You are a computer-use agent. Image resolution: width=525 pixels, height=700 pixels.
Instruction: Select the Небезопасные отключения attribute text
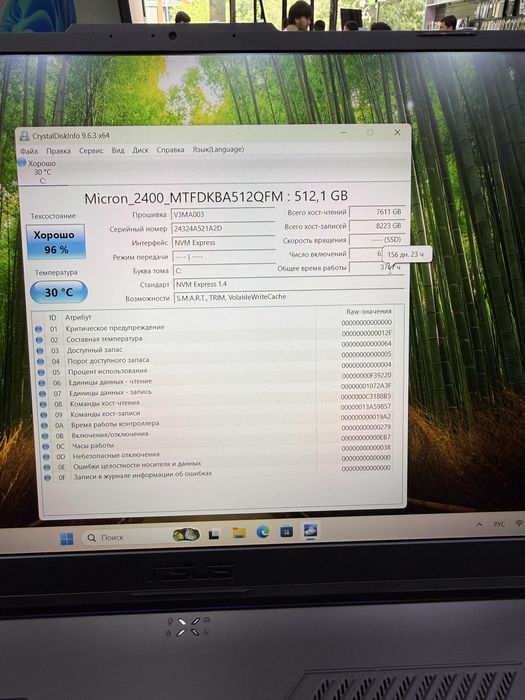coord(116,455)
